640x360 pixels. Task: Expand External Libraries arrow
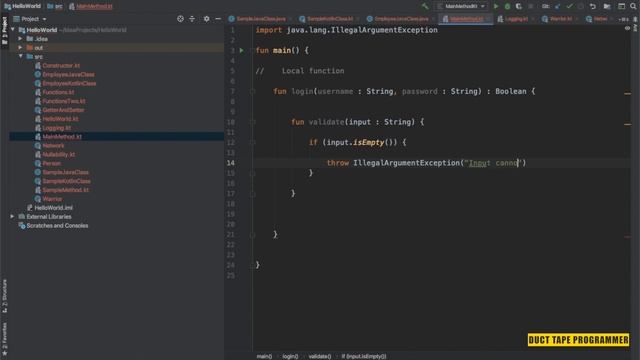(12, 216)
